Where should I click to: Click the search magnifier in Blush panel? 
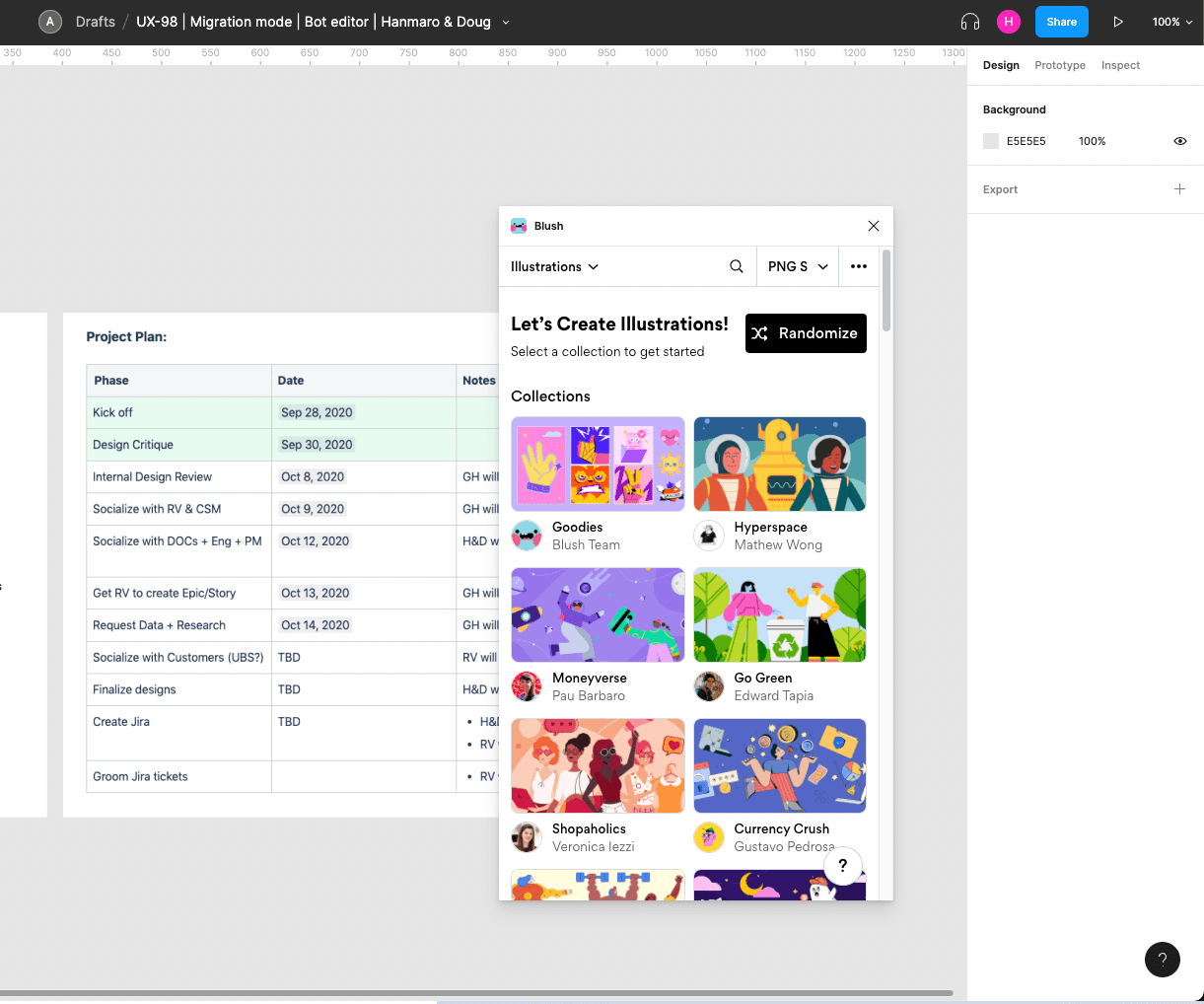(737, 266)
